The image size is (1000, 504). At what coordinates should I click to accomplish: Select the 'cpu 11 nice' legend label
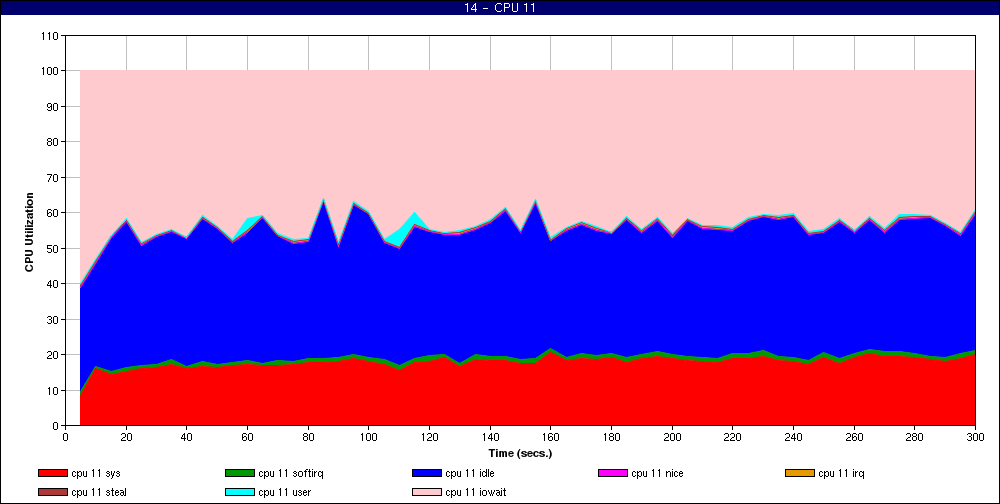pyautogui.click(x=657, y=473)
